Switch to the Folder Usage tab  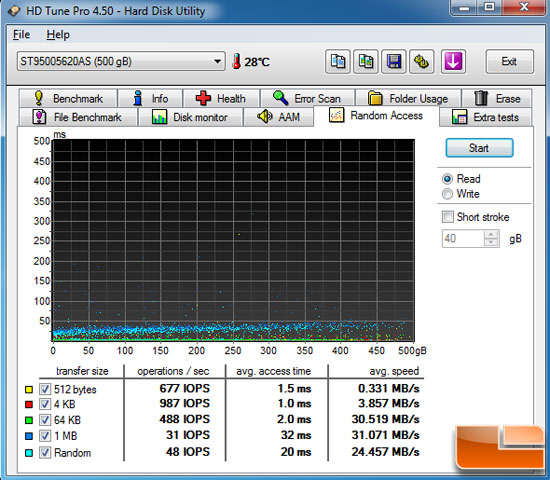tap(408, 98)
